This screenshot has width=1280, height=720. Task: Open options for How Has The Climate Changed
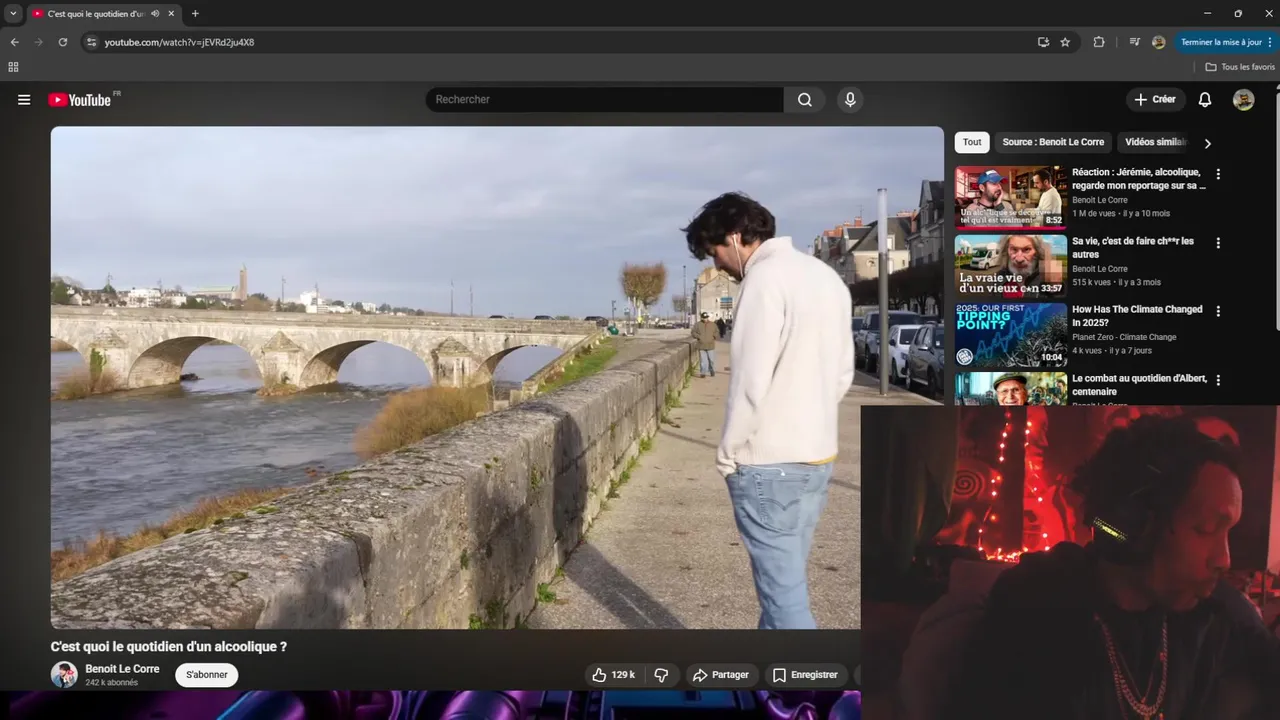(x=1218, y=312)
